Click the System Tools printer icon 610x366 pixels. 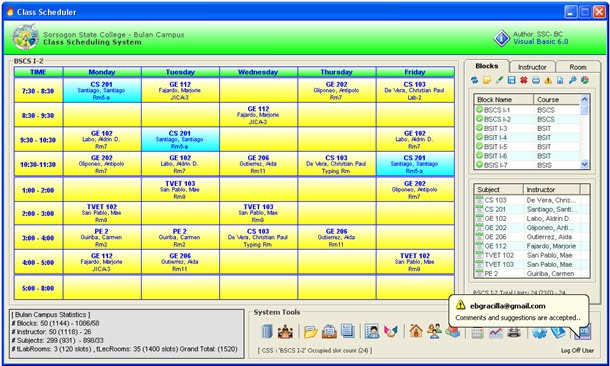(x=514, y=333)
